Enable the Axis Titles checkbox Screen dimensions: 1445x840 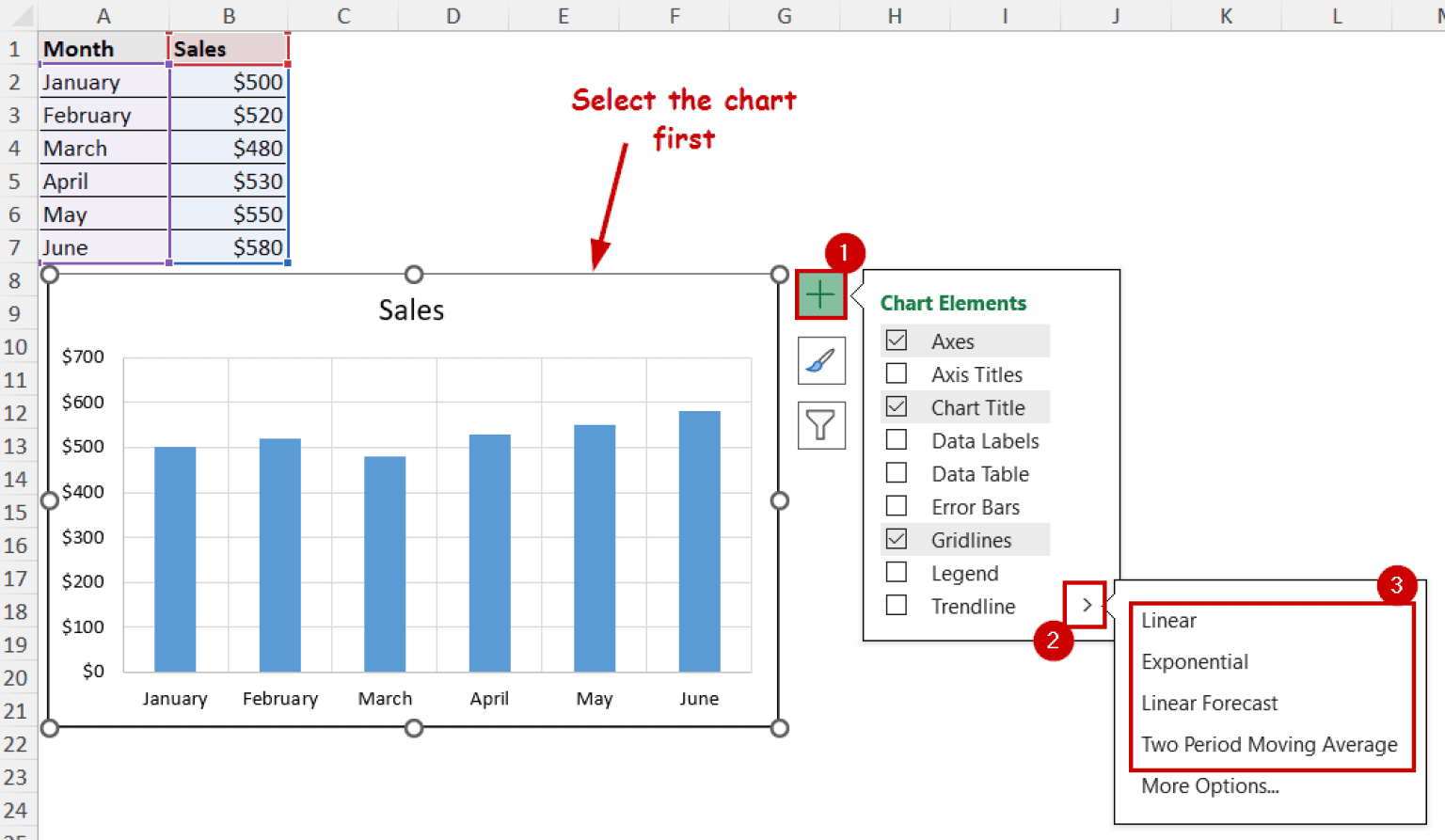pyautogui.click(x=895, y=373)
